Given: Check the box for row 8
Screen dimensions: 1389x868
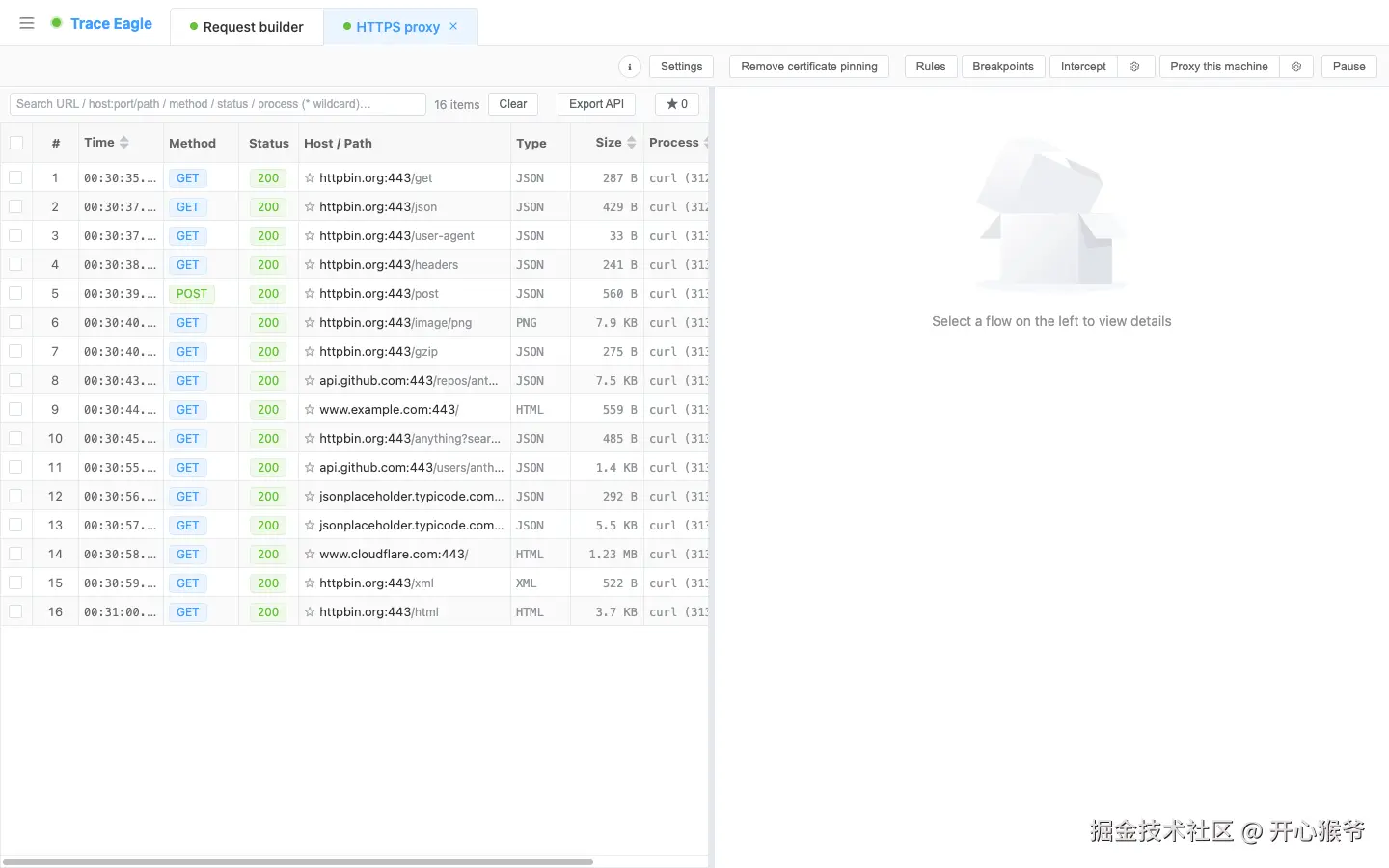Looking at the screenshot, I should 15,380.
